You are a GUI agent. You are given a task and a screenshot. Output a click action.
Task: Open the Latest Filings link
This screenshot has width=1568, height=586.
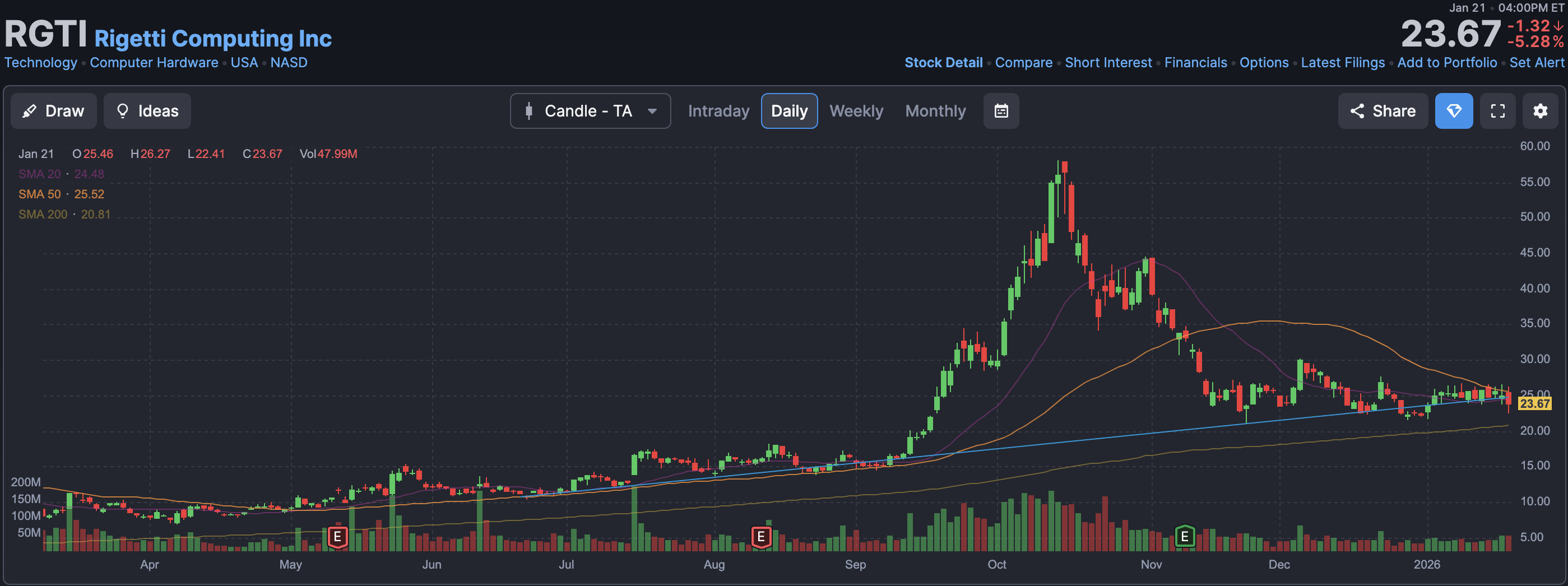(1343, 63)
